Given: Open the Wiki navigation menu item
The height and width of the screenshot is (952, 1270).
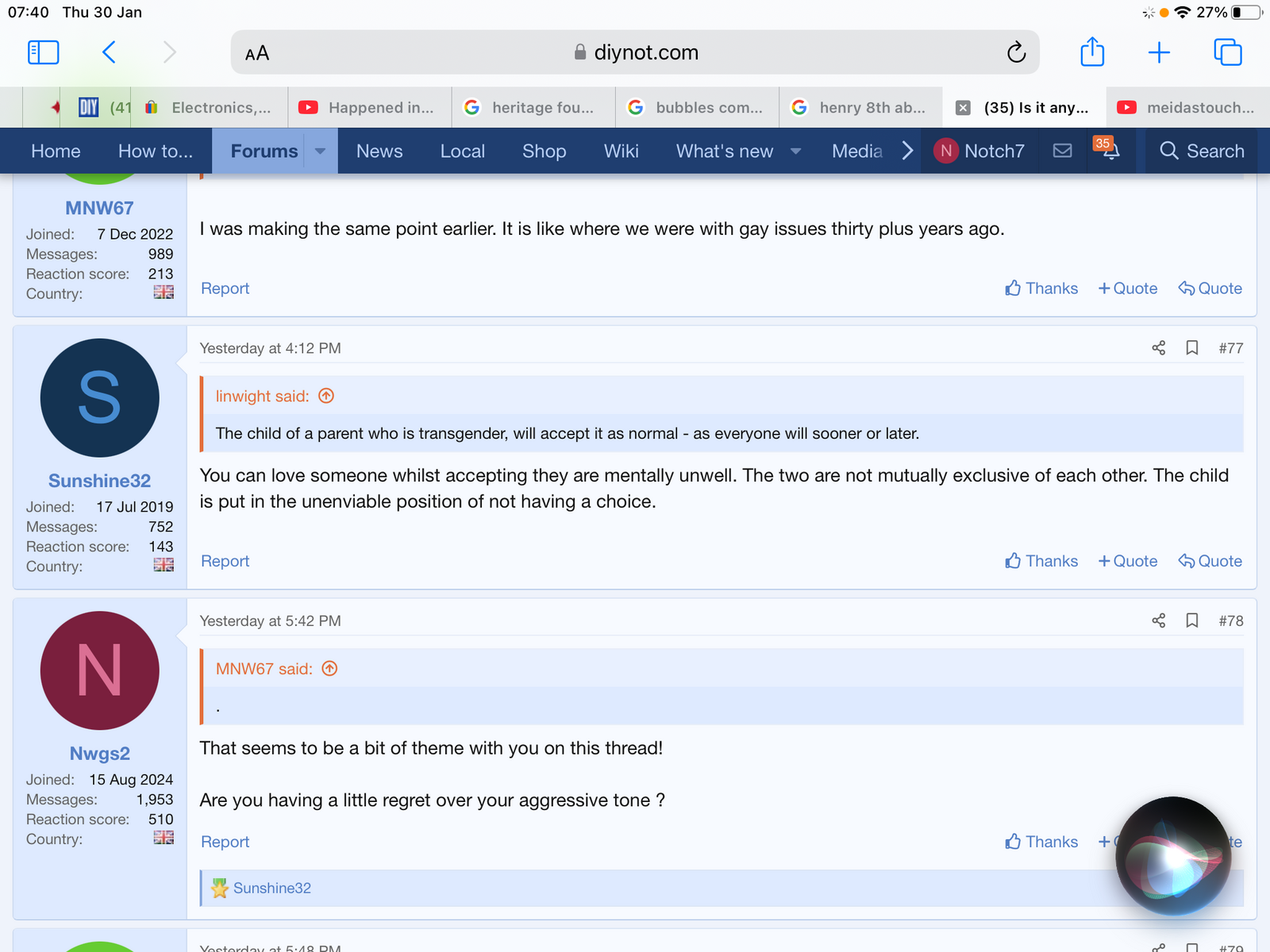Looking at the screenshot, I should (621, 151).
